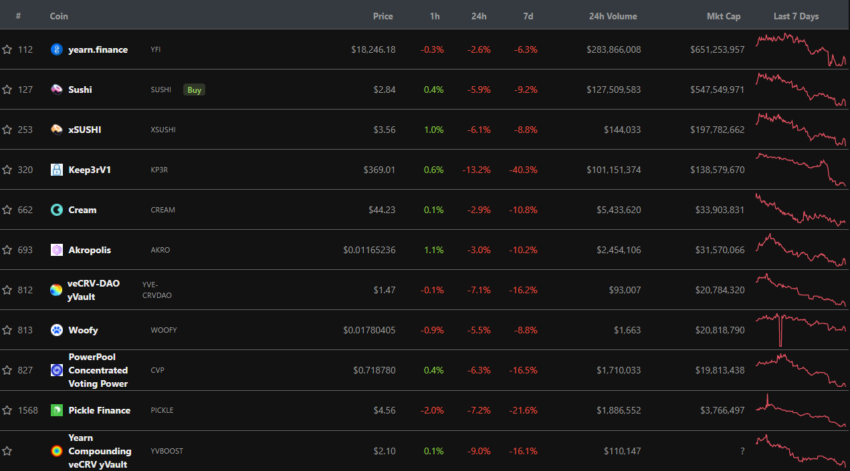Click the yearn.finance coin logo icon
850x471 pixels.
tap(56, 49)
